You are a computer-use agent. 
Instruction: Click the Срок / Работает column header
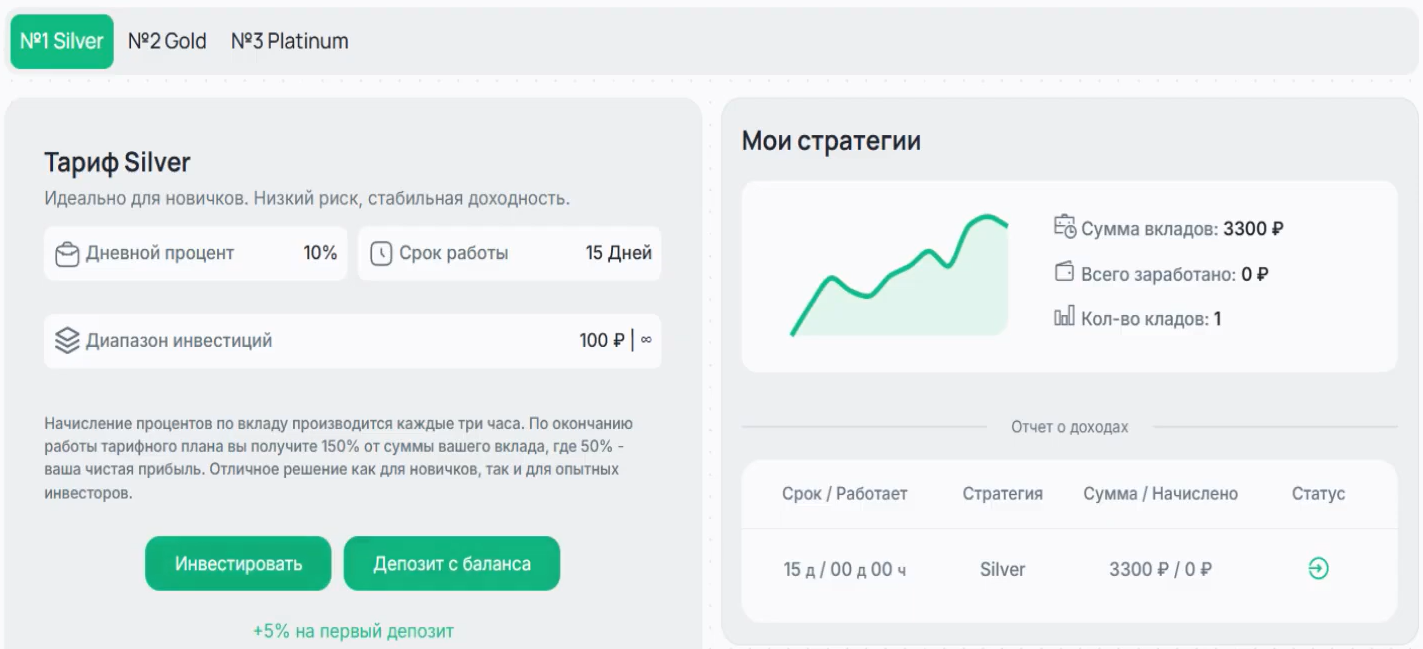coord(845,494)
